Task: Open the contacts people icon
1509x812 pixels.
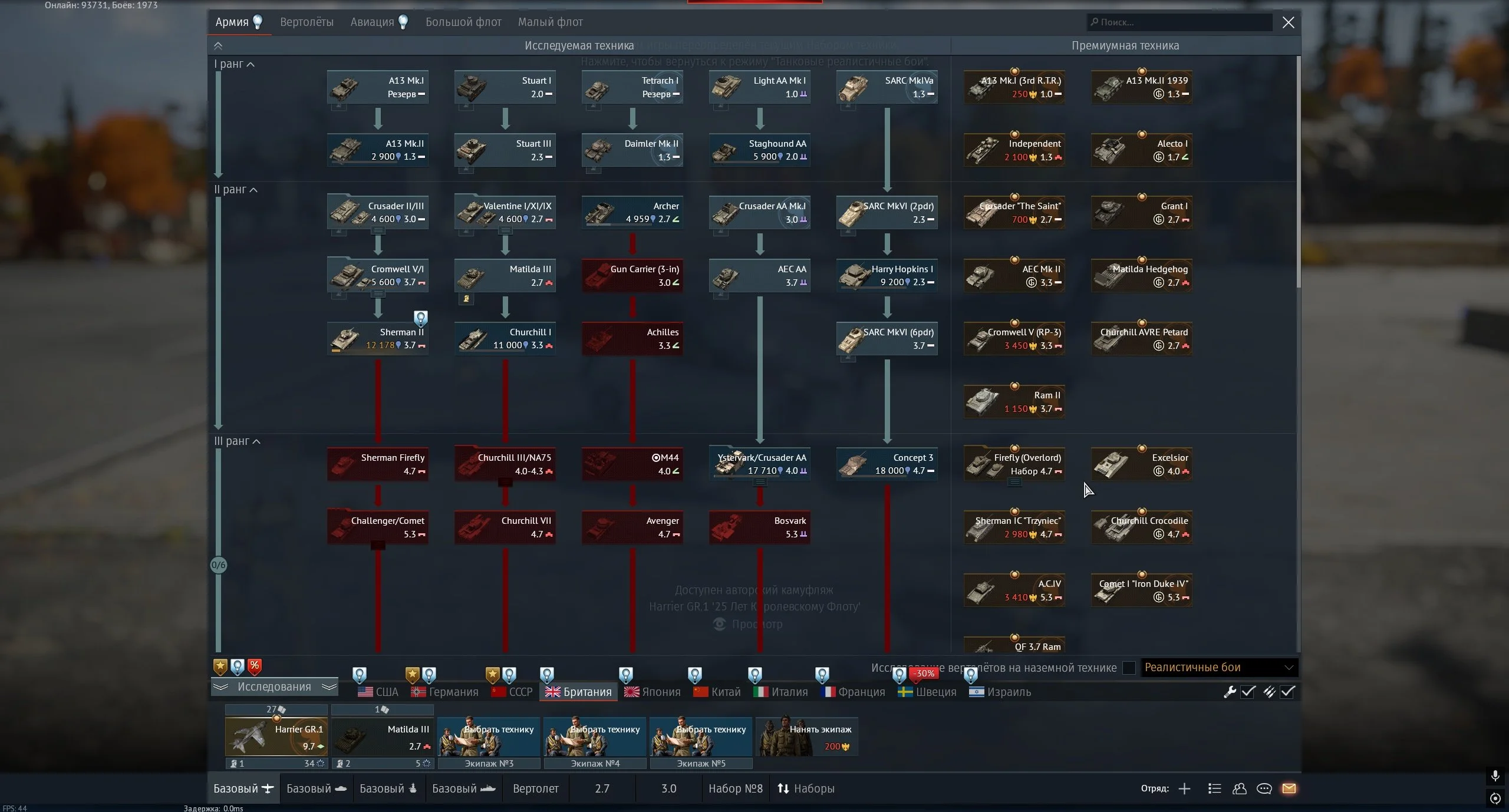Action: (x=1239, y=788)
